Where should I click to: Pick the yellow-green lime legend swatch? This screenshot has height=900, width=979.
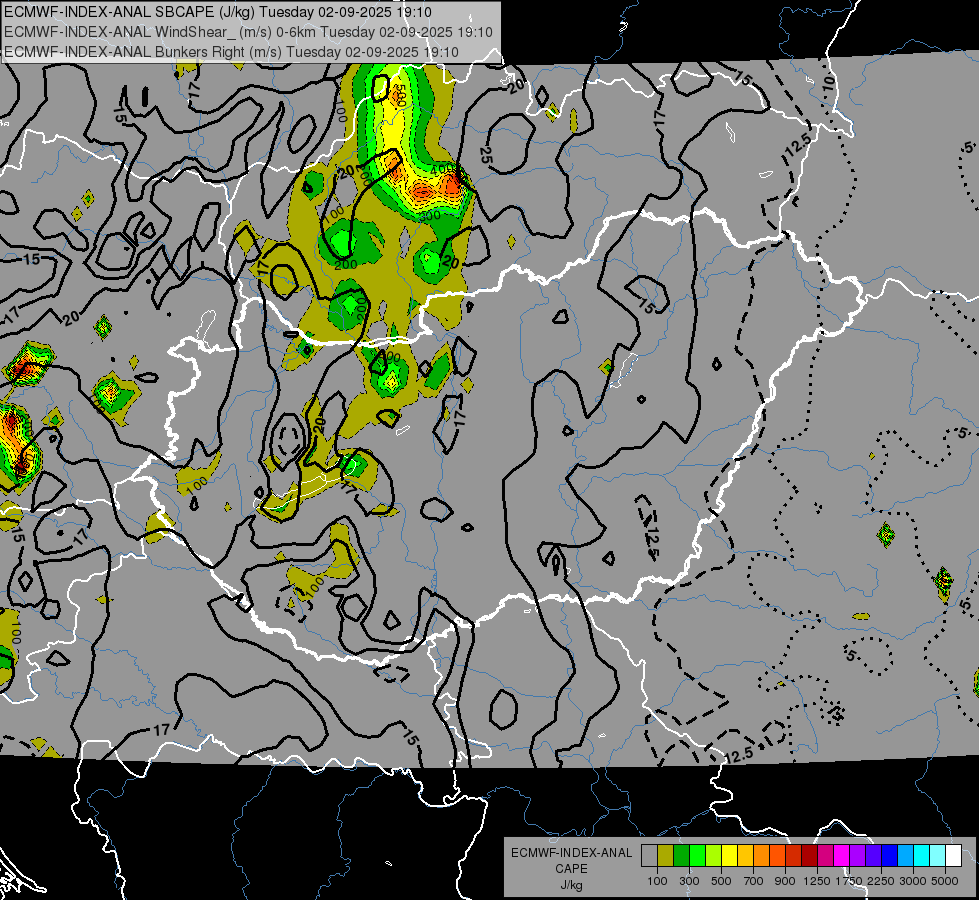713,855
